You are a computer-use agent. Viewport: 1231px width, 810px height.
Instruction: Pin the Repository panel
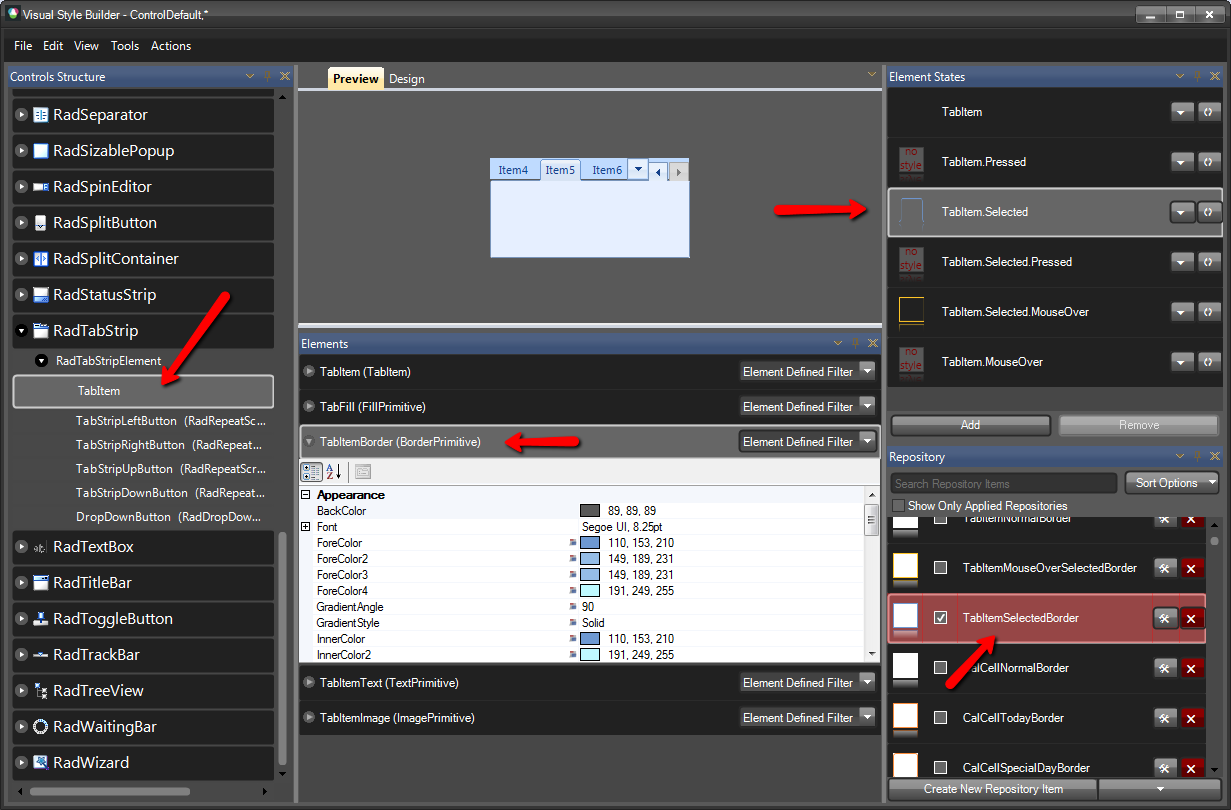[x=1197, y=457]
